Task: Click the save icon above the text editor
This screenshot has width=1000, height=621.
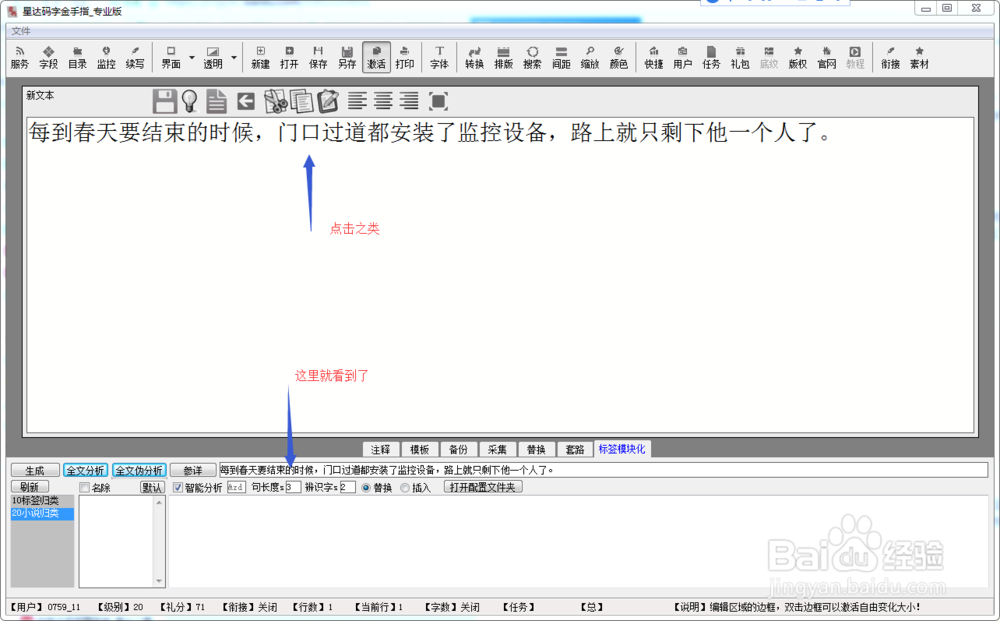Action: (164, 100)
